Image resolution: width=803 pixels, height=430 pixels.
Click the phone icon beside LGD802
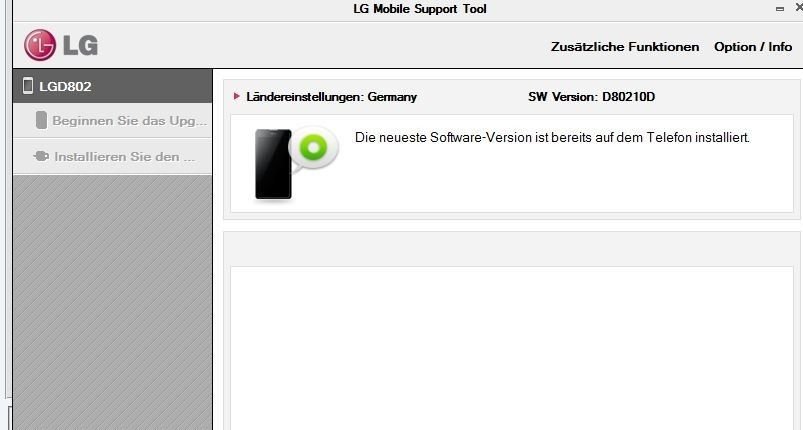pyautogui.click(x=28, y=85)
